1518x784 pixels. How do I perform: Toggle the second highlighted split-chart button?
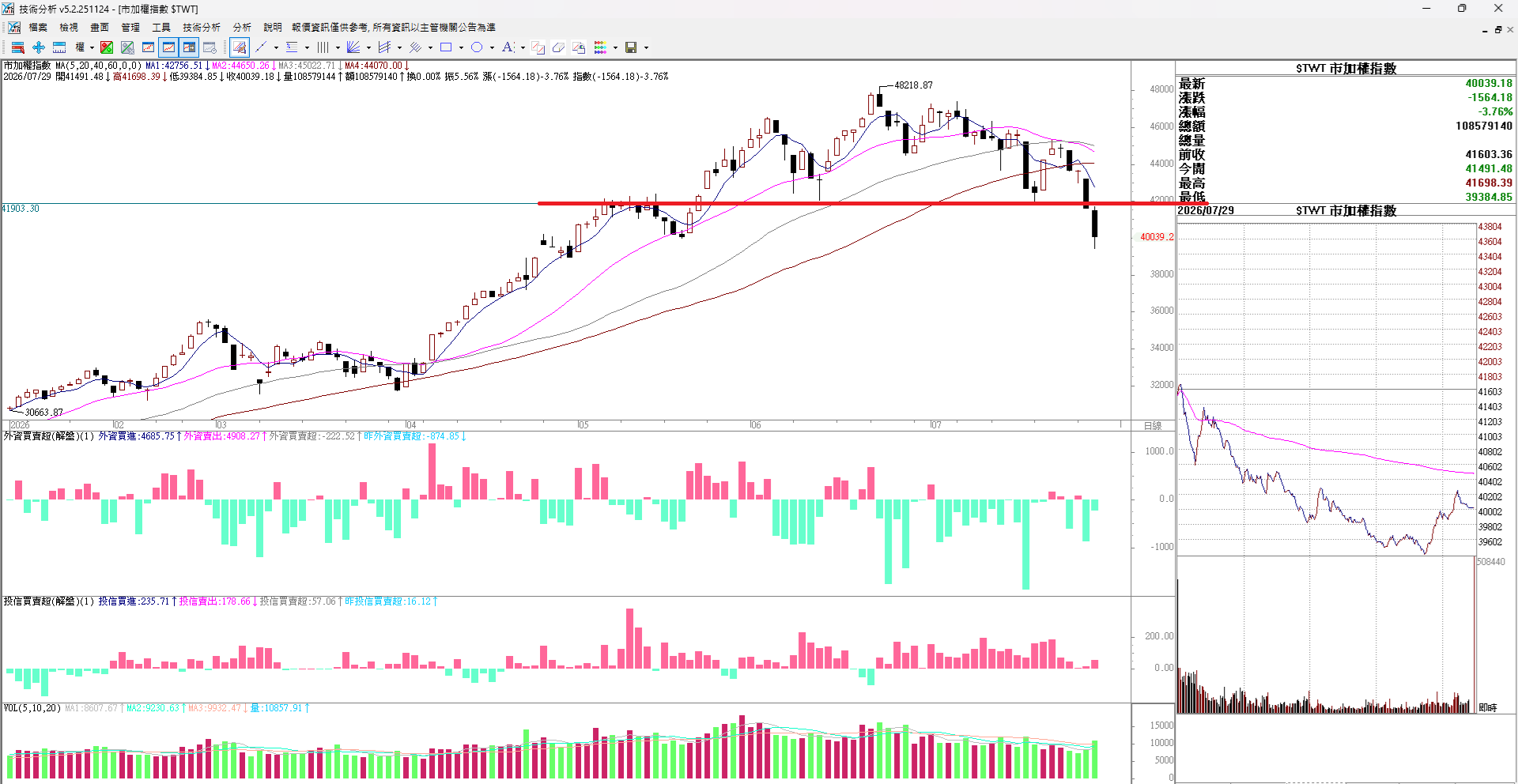pos(189,47)
